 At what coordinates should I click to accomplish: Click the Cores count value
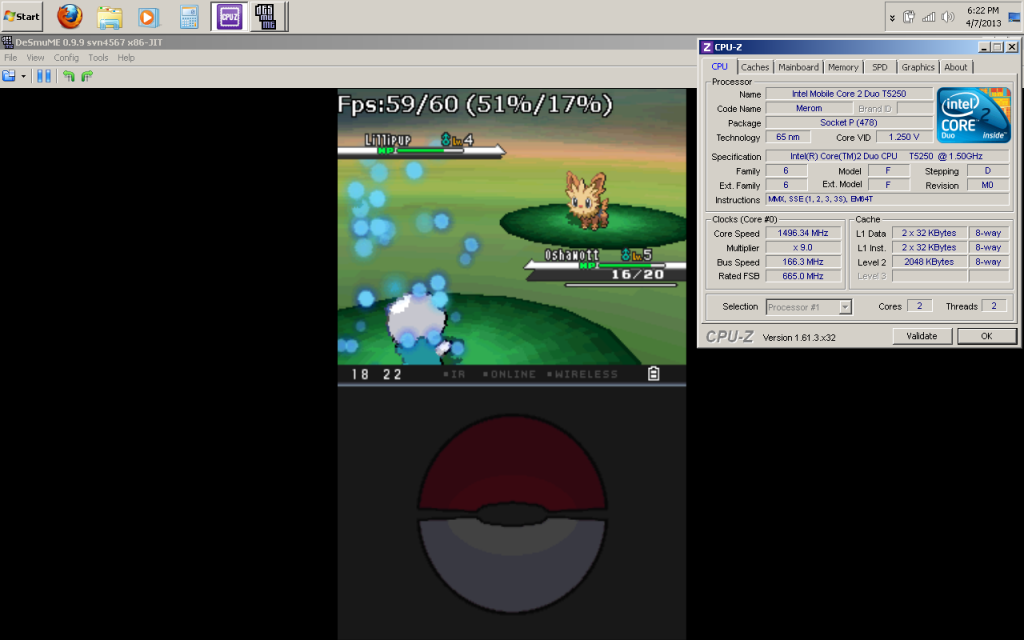tap(920, 306)
